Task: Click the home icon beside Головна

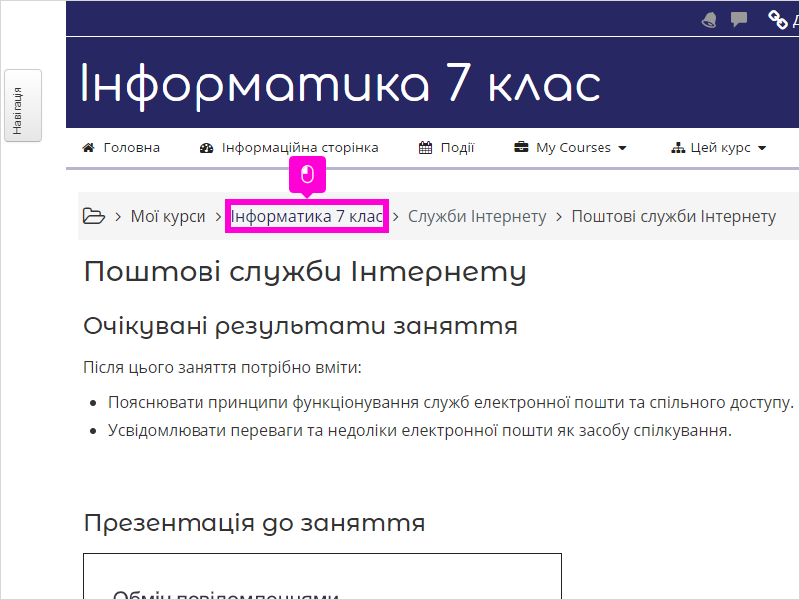Action: (88, 148)
